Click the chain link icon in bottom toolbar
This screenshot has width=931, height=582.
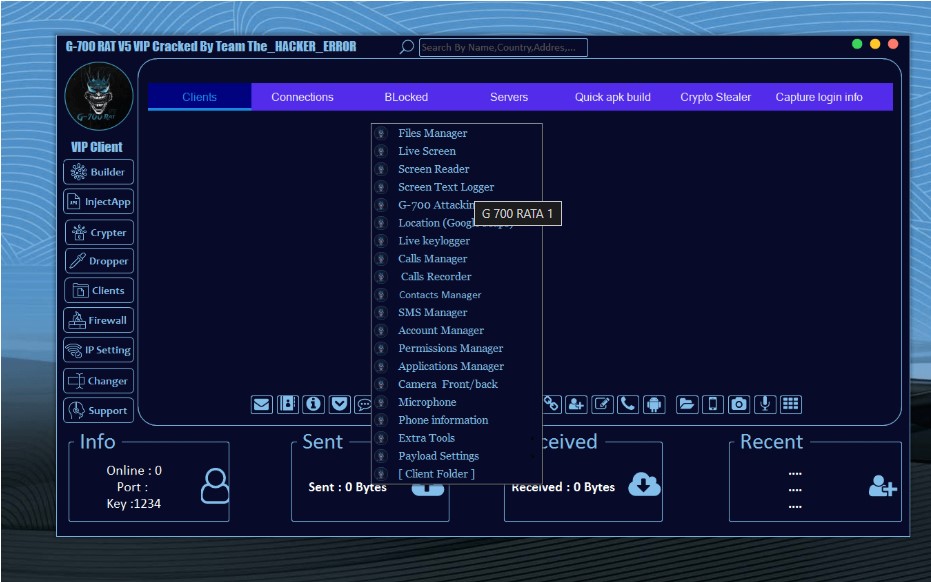552,404
